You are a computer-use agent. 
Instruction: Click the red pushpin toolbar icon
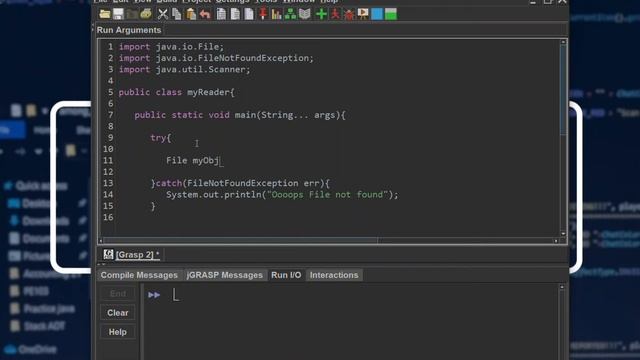(x=263, y=14)
